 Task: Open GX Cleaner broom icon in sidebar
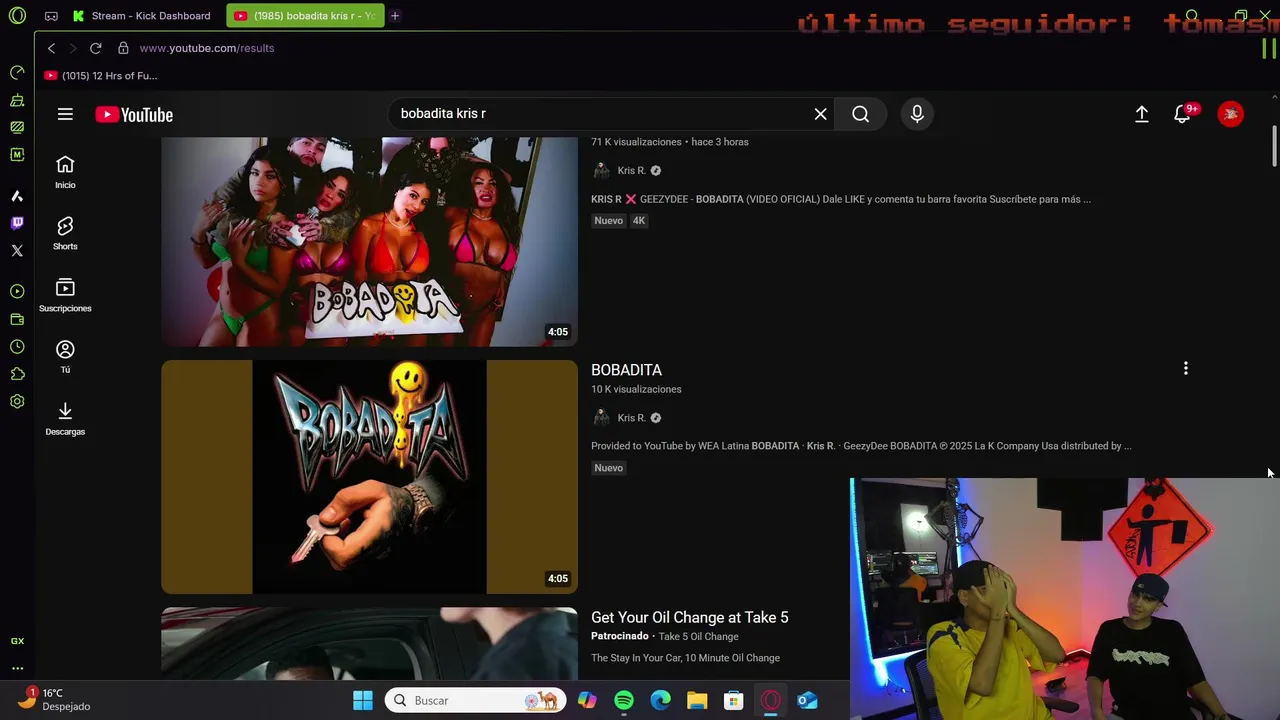[17, 100]
